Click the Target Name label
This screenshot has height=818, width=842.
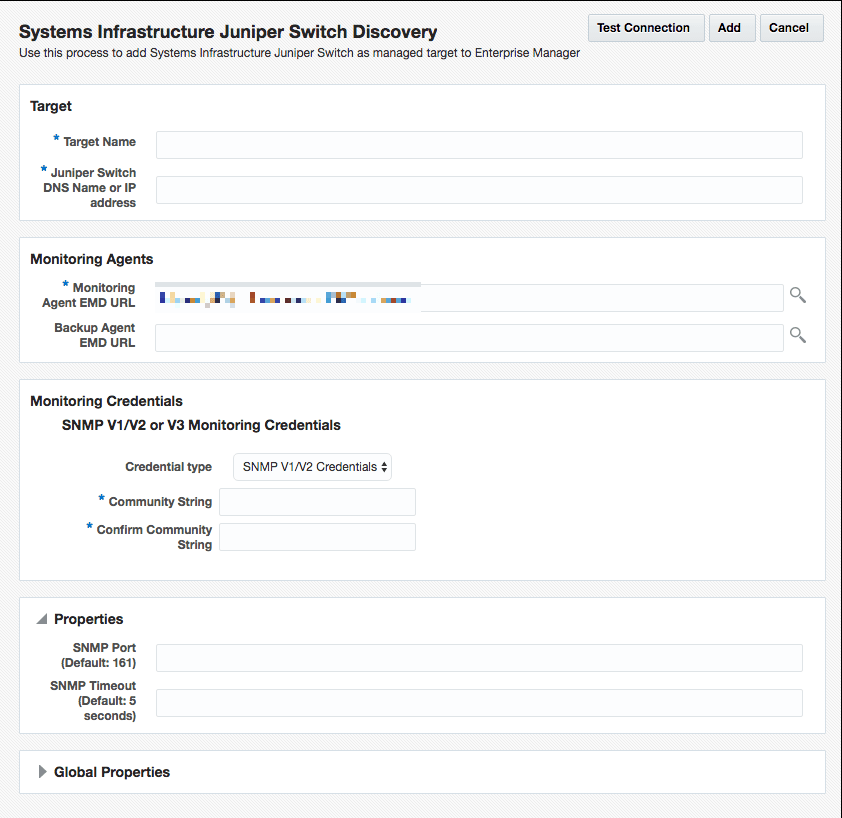pos(99,142)
